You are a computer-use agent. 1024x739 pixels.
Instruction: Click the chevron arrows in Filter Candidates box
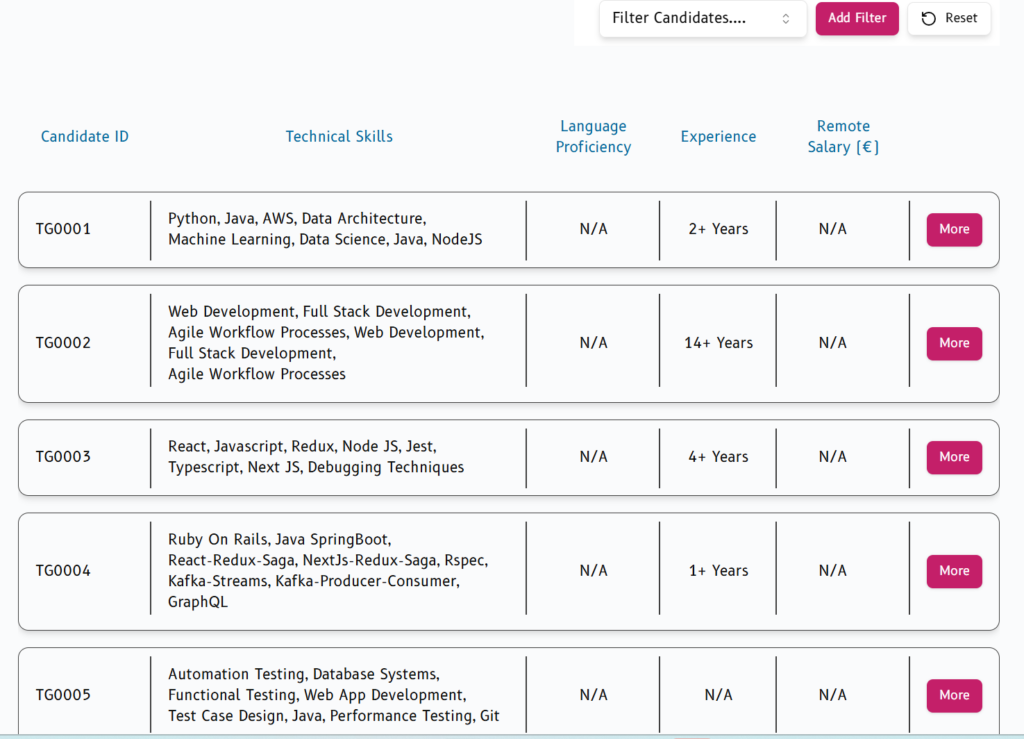tap(786, 19)
